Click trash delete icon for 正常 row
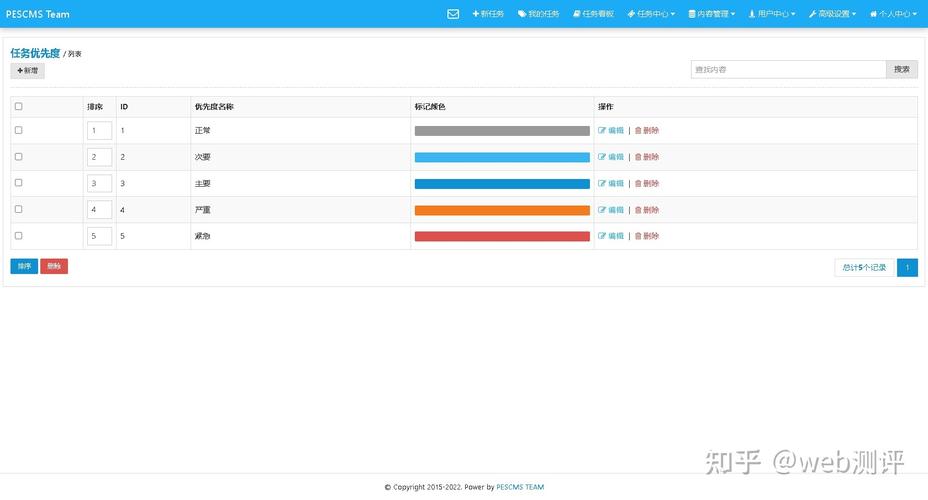928x500 pixels. (638, 130)
